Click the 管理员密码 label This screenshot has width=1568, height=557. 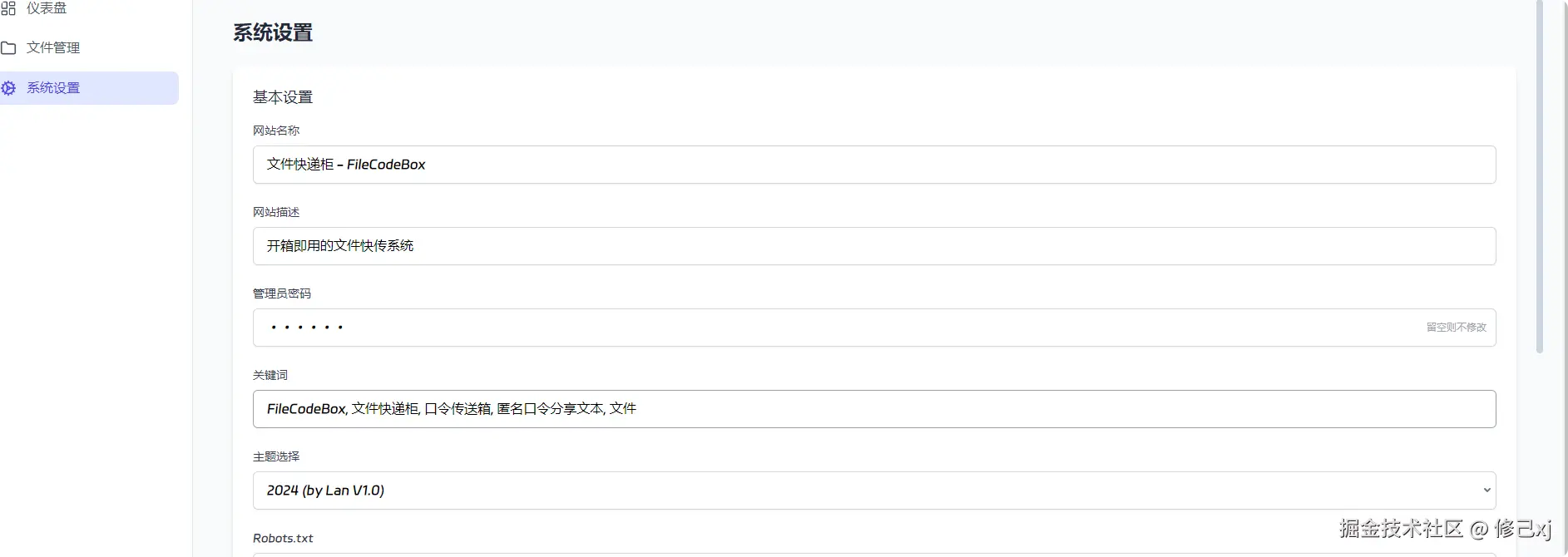[282, 293]
